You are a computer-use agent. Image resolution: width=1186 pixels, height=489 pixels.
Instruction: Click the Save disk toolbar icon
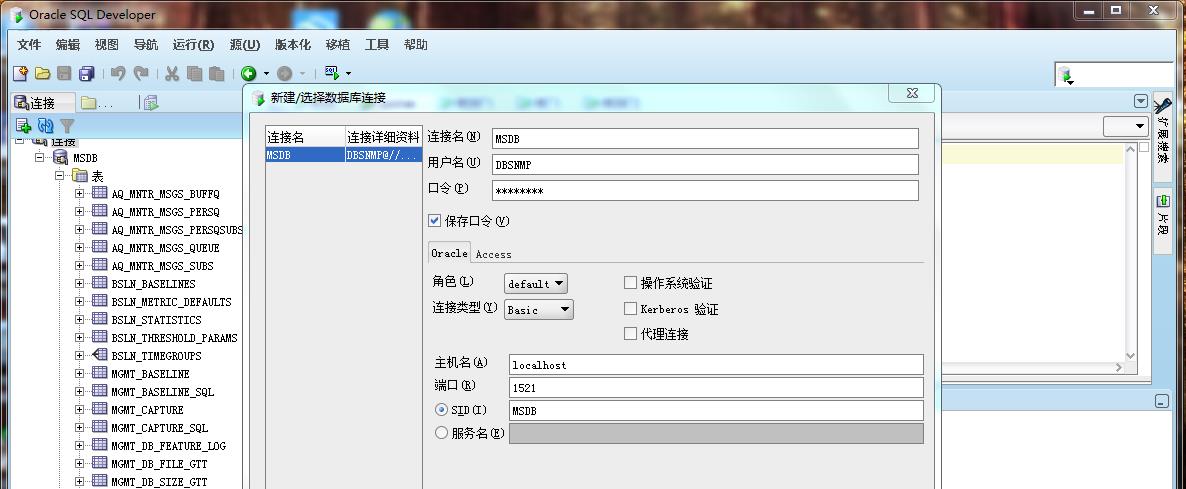[64, 73]
